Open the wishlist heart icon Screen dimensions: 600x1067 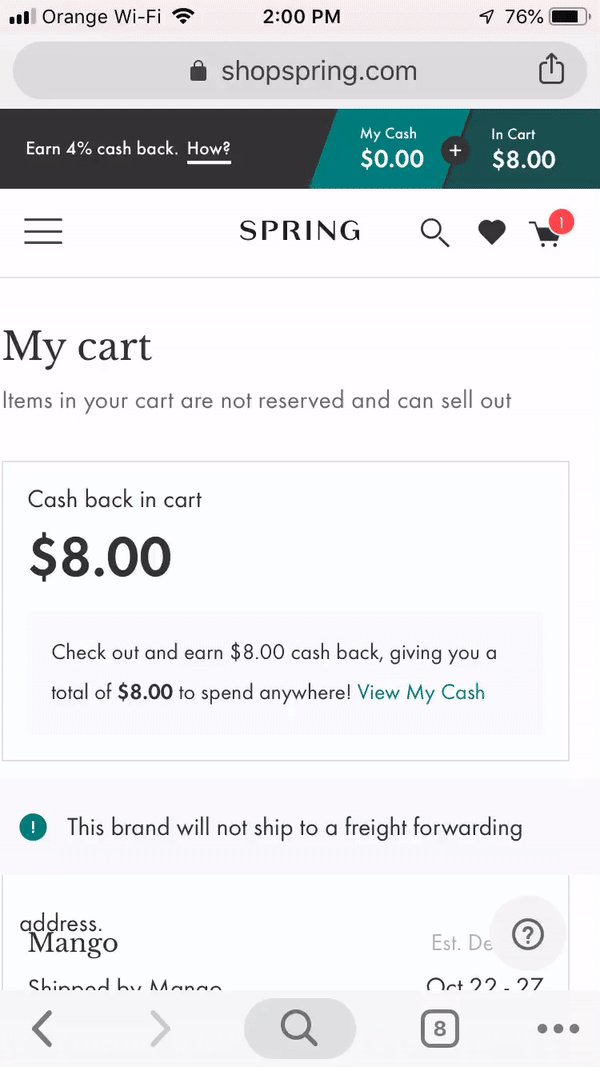tap(491, 231)
